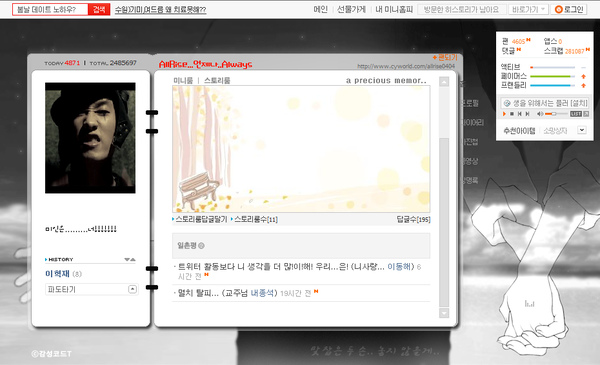Open the 파도타기 dropdown
The width and height of the screenshot is (600, 365).
tap(91, 289)
